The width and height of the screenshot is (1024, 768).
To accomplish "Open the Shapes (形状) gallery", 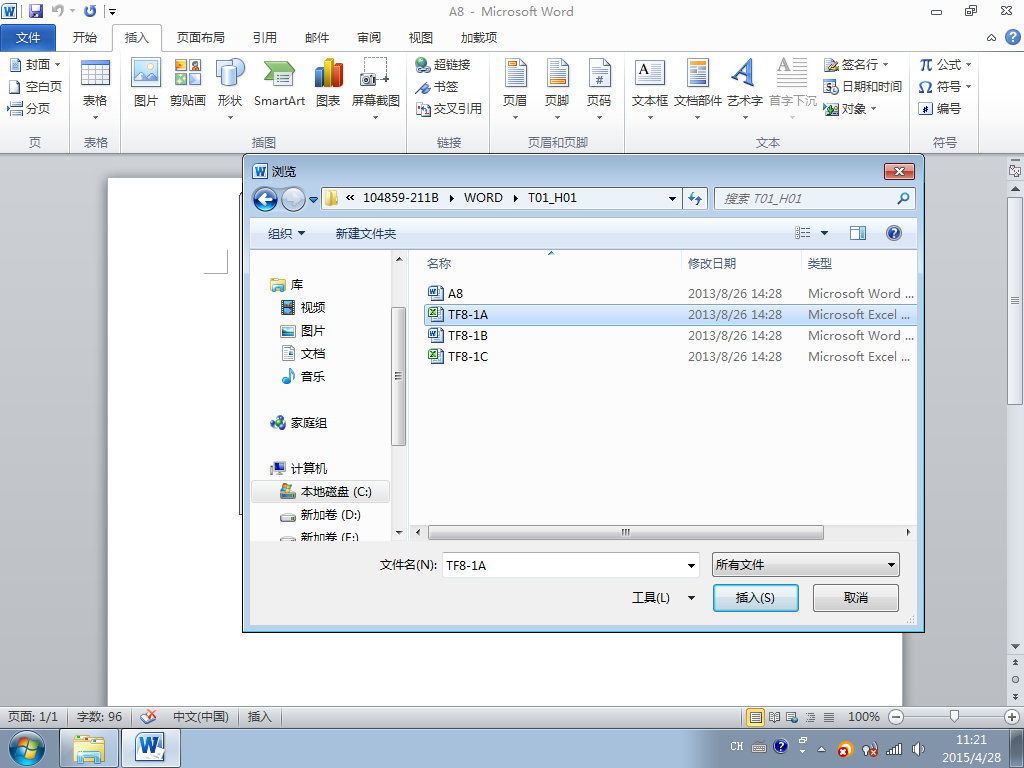I will click(230, 88).
